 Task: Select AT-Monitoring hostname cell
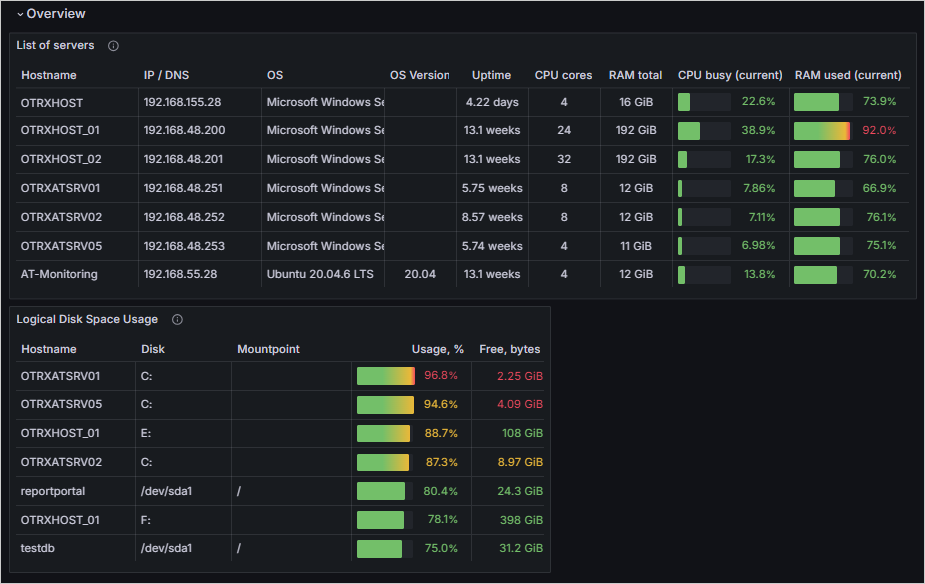coord(59,274)
